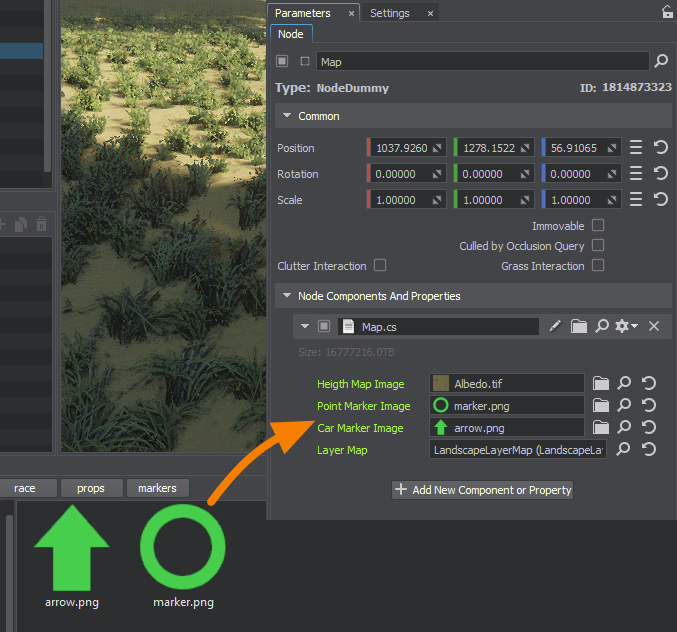Select the markers tab in the asset browser
The image size is (677, 632).
(157, 488)
